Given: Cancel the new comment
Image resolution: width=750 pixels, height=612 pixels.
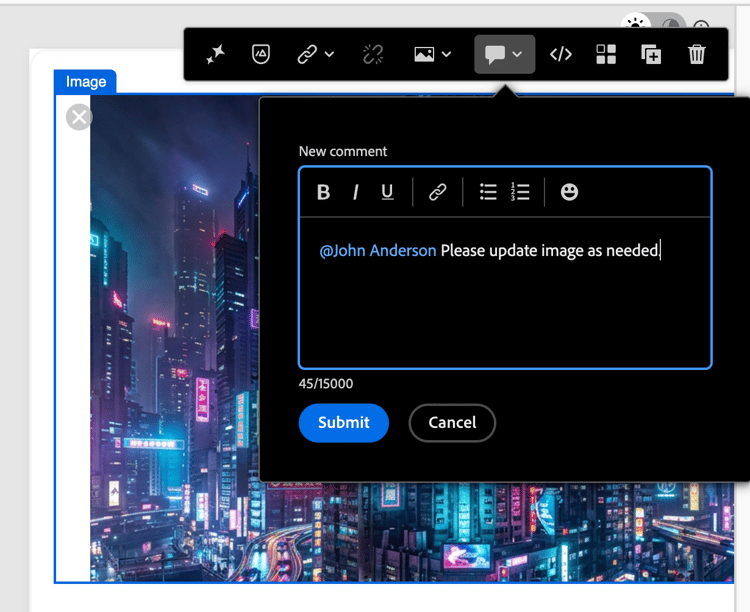Looking at the screenshot, I should 452,423.
